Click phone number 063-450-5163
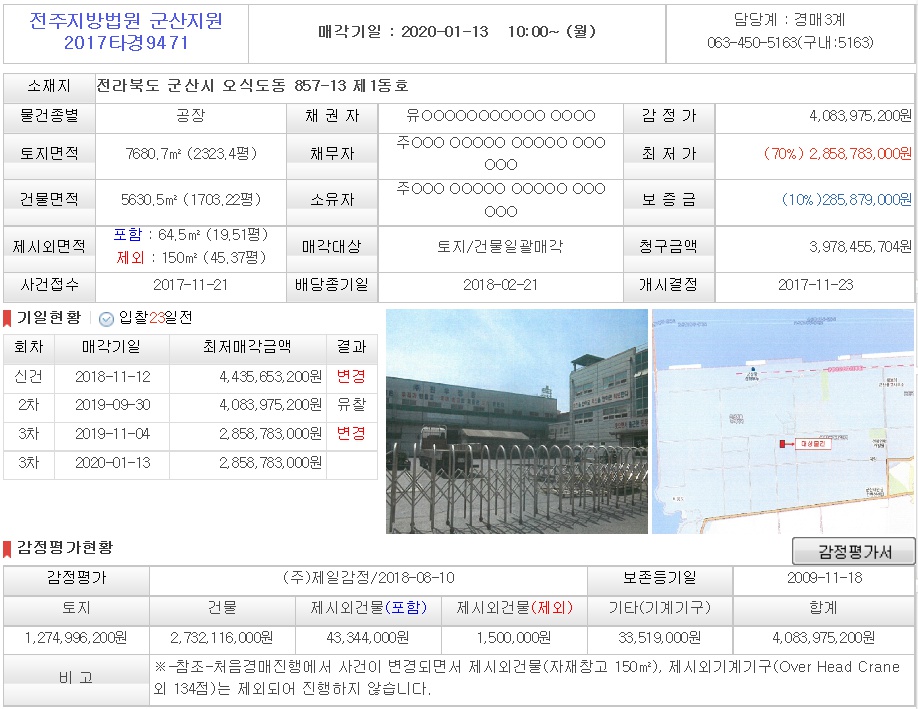 (752, 43)
